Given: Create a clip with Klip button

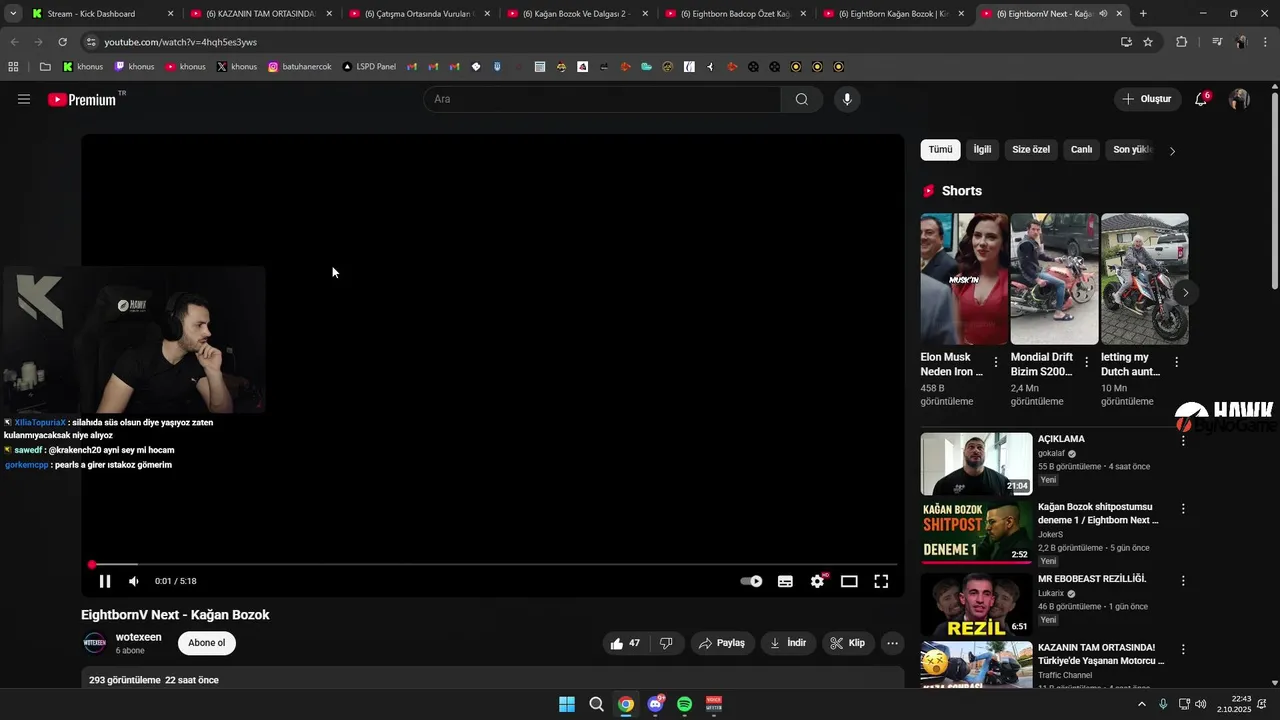Looking at the screenshot, I should click(848, 643).
